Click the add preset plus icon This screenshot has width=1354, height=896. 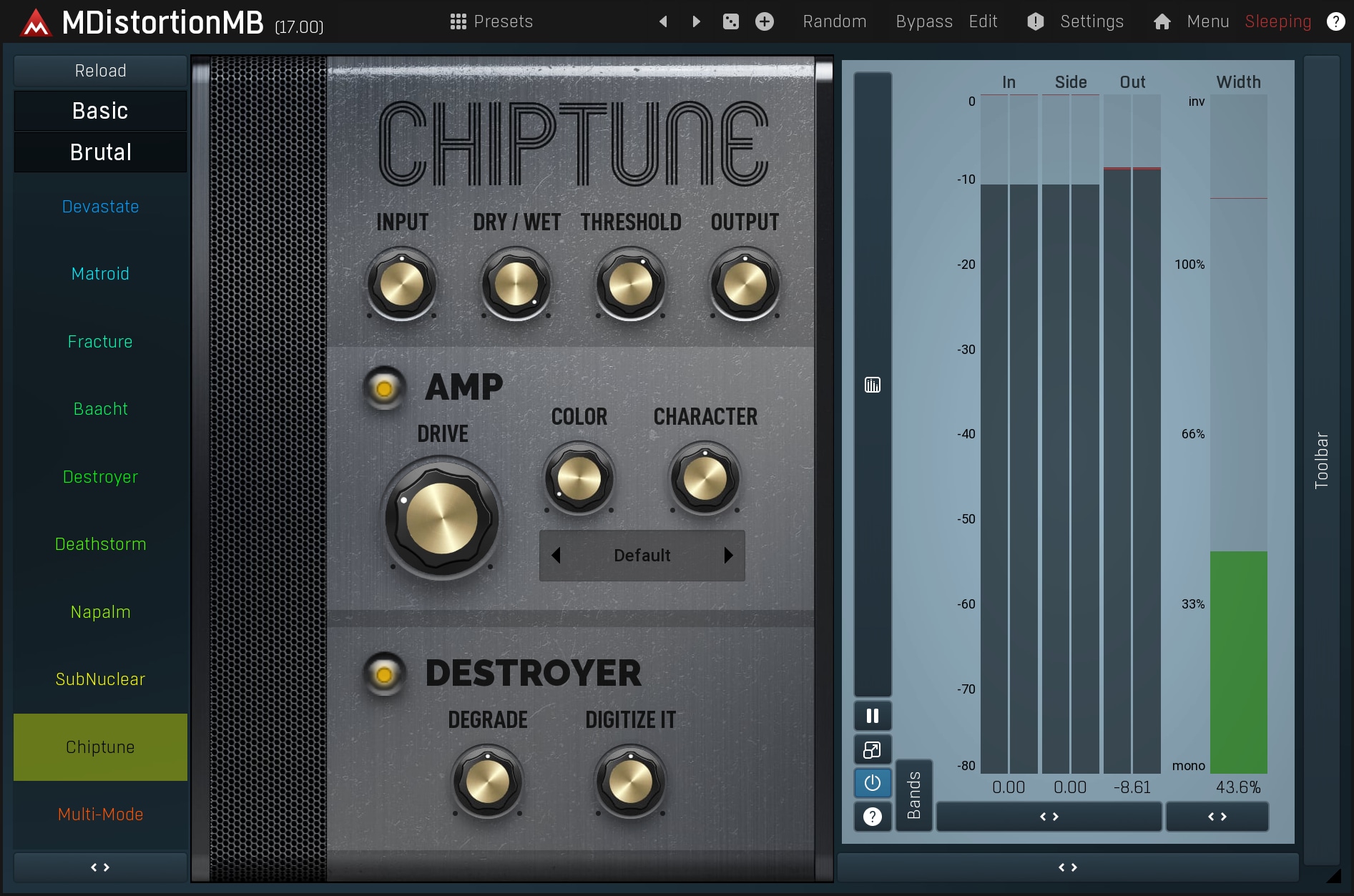(x=764, y=21)
